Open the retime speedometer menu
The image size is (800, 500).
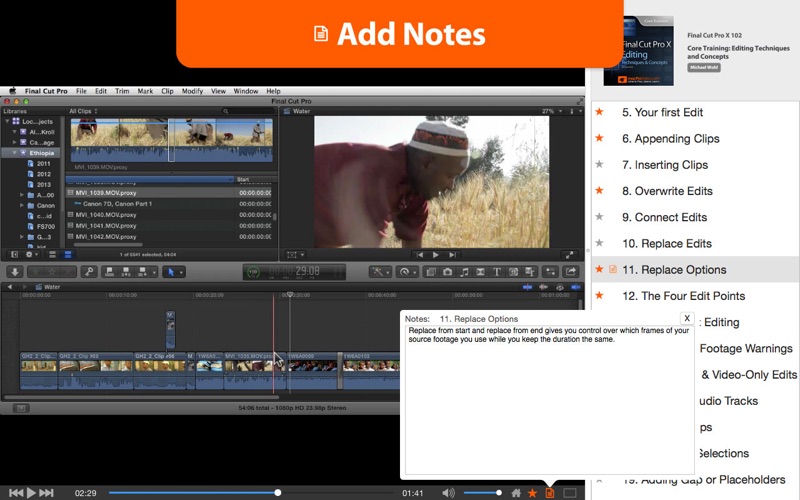[x=407, y=272]
